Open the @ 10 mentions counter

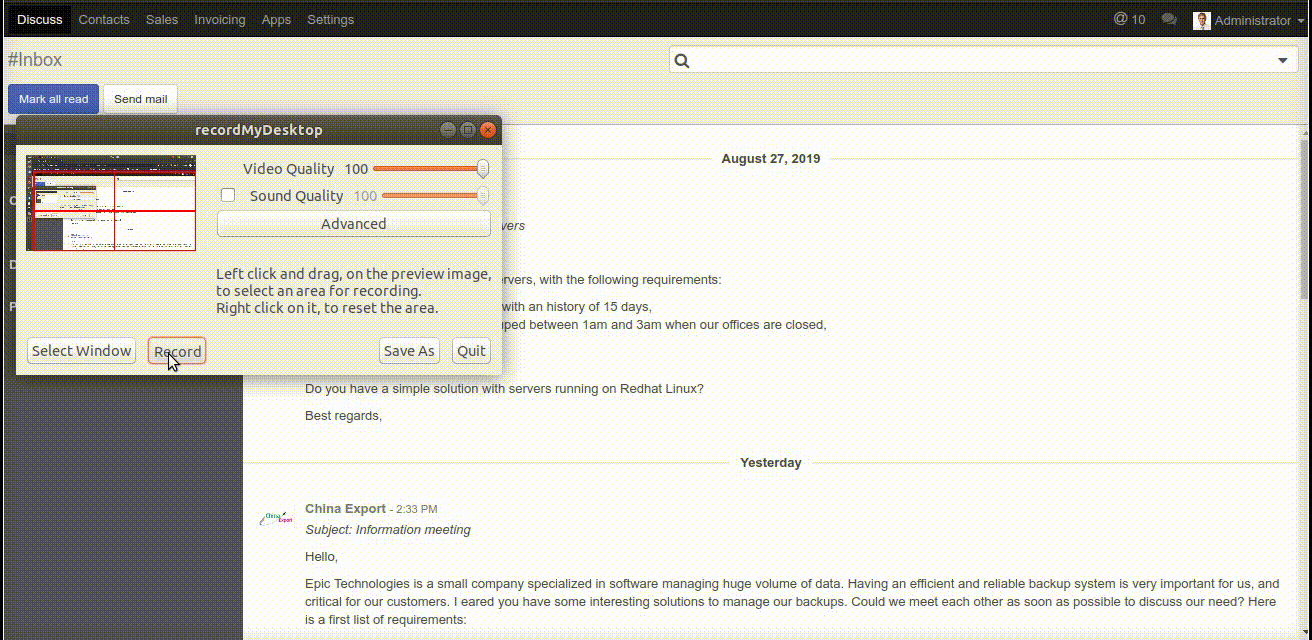tap(1129, 19)
